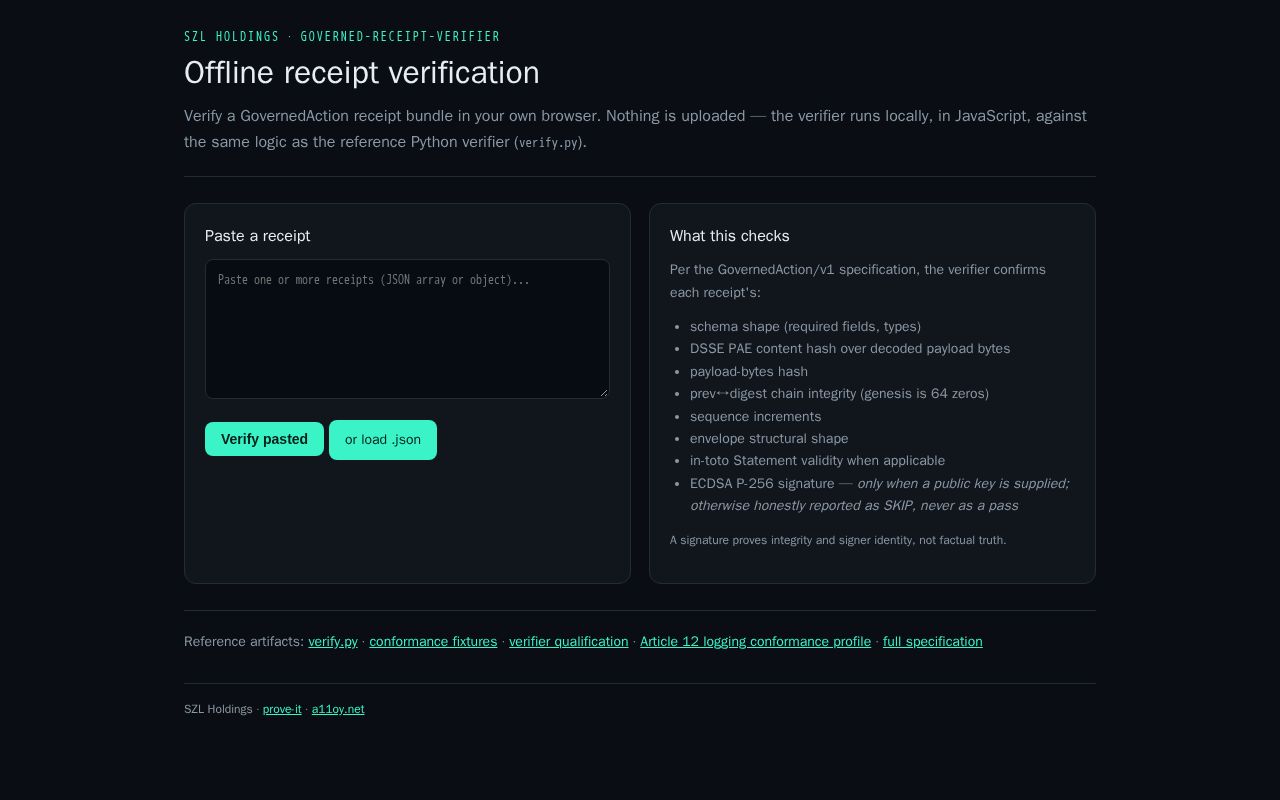Click the 'Reference artifacts:' label
1280x800 pixels.
click(244, 641)
